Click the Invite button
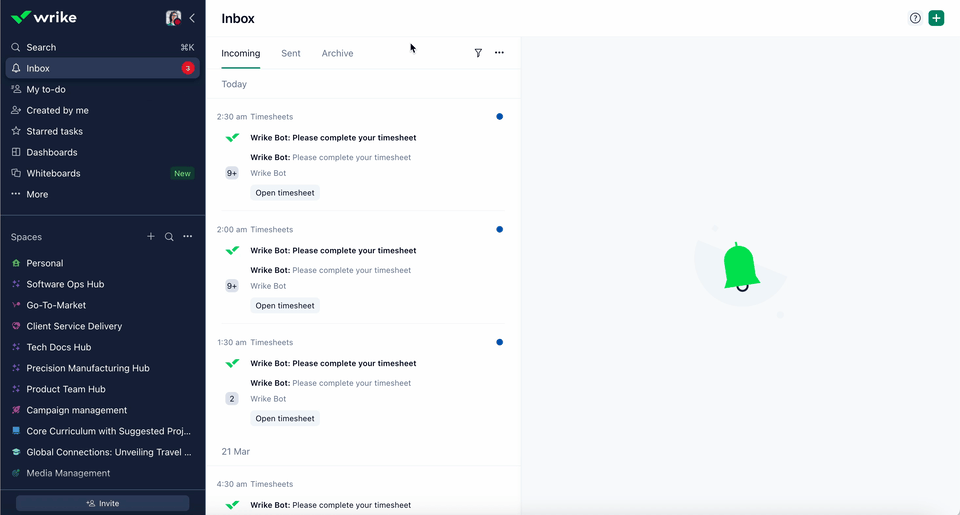Viewport: 960px width, 515px height. [x=102, y=503]
